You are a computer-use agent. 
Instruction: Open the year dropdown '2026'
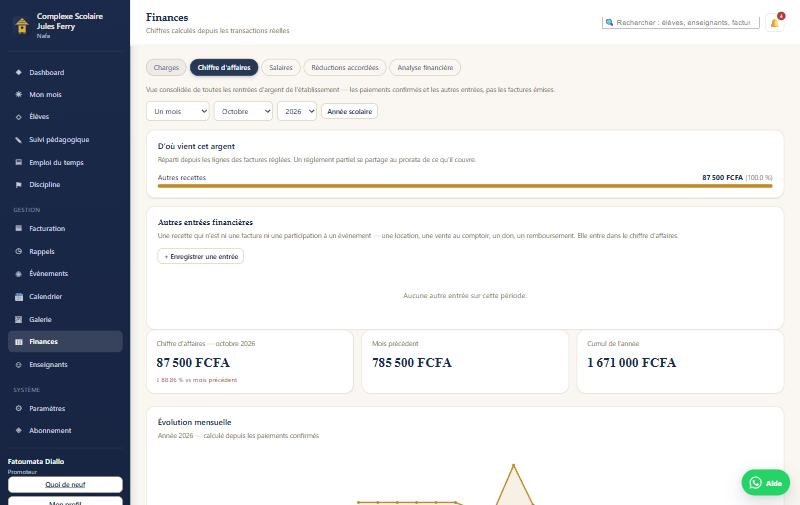297,111
